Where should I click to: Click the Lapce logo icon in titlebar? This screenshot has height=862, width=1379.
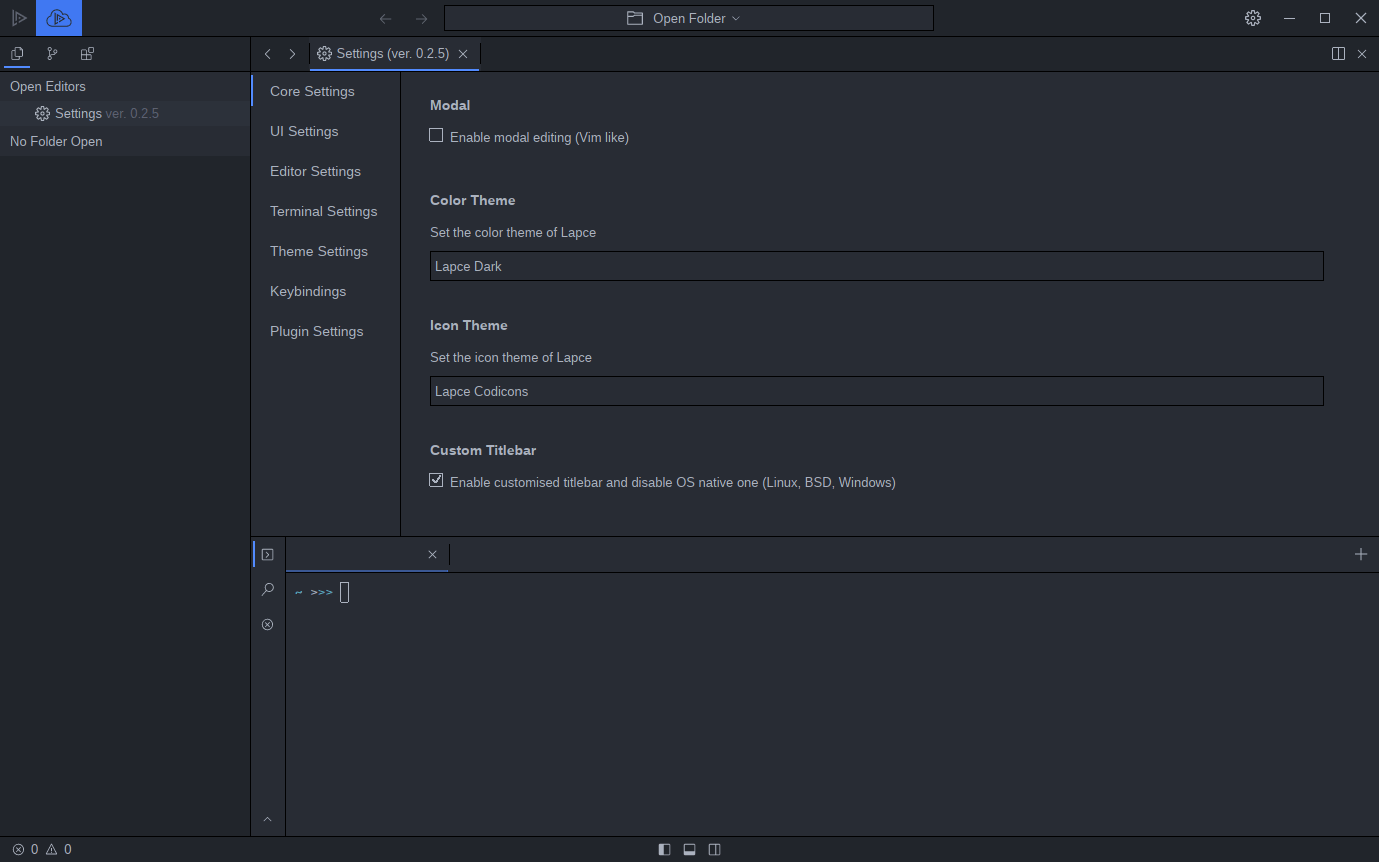(x=18, y=18)
